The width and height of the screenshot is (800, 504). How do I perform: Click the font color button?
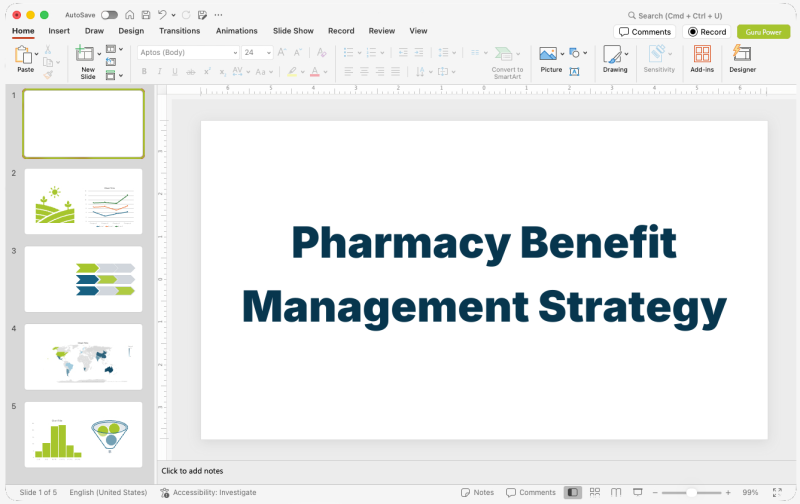[315, 71]
